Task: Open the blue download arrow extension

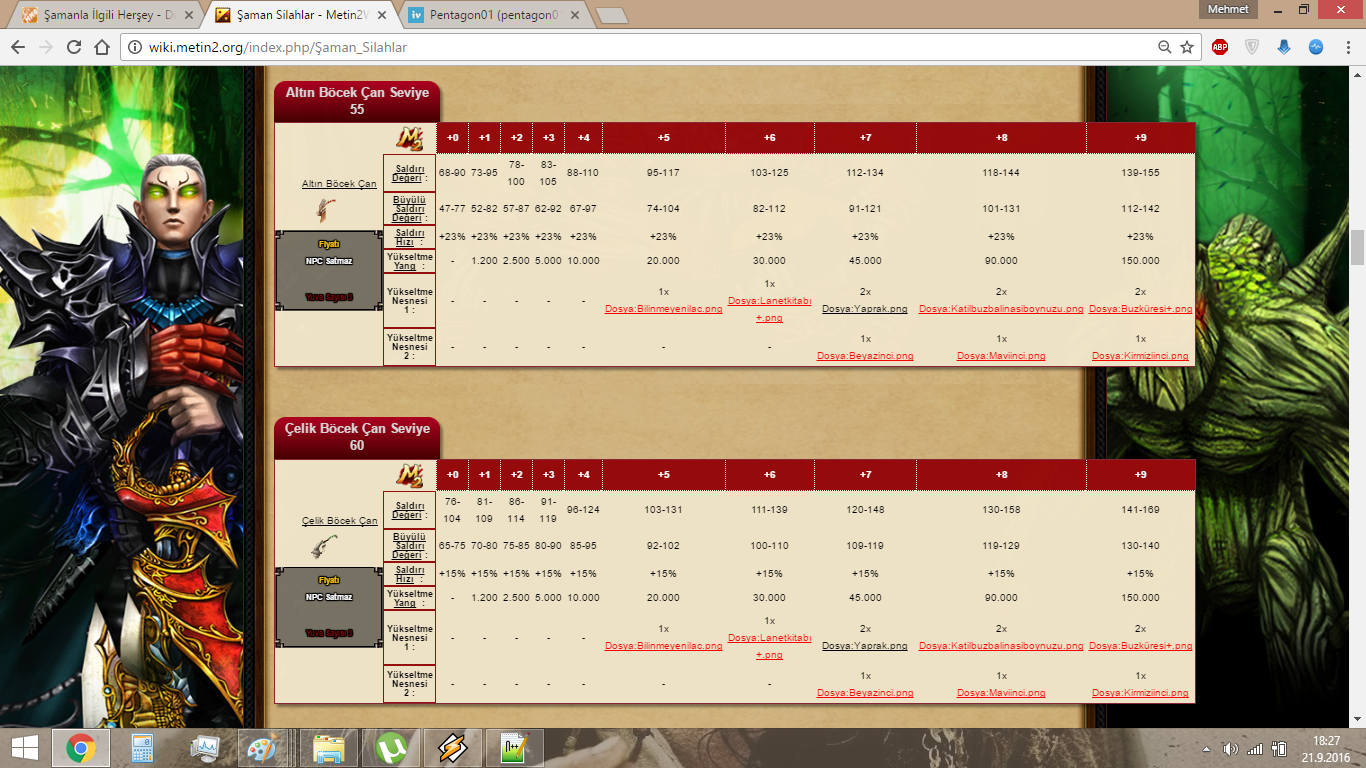Action: coord(1284,47)
